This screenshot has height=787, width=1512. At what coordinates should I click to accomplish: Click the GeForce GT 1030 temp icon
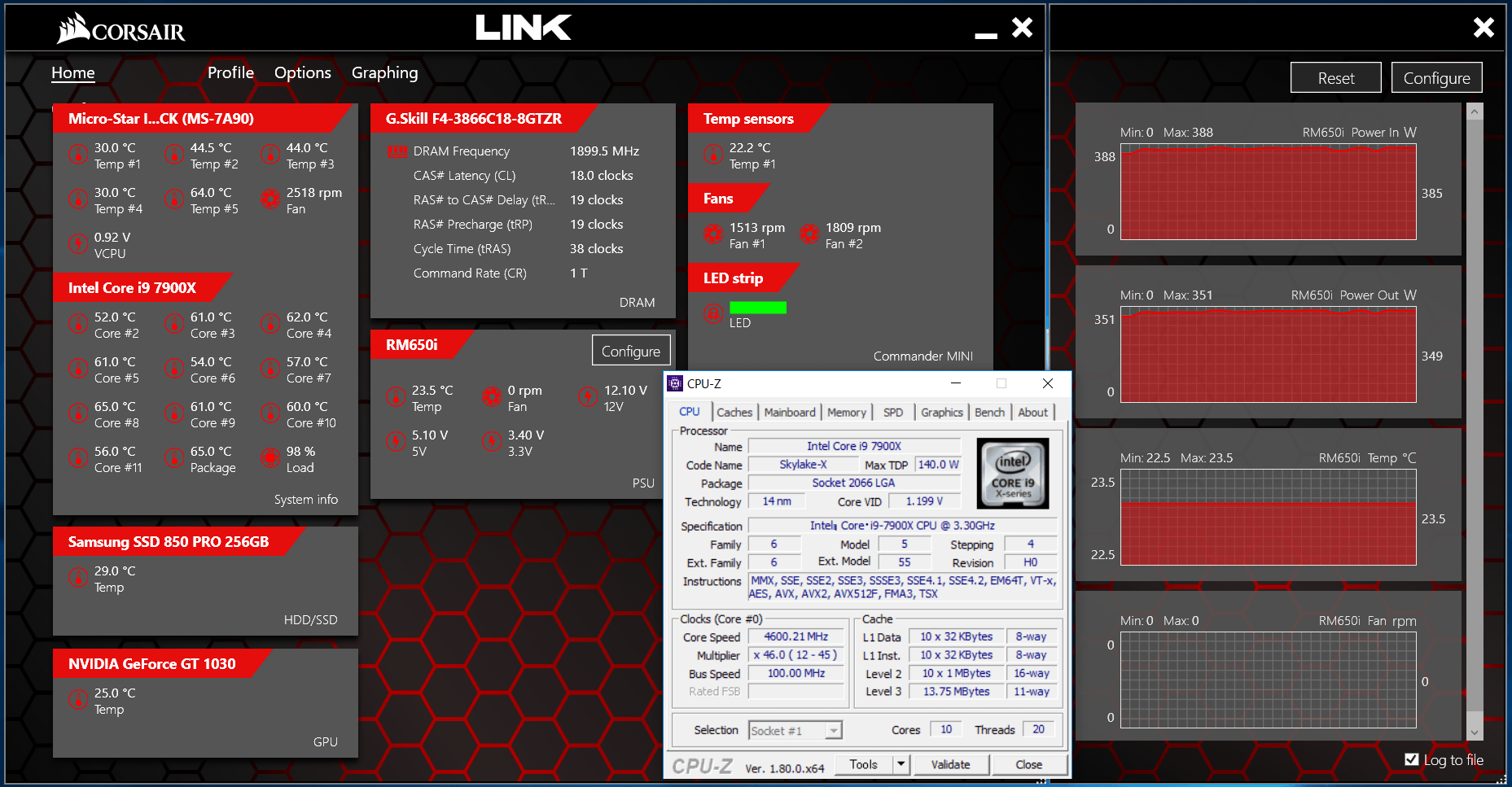tap(77, 700)
